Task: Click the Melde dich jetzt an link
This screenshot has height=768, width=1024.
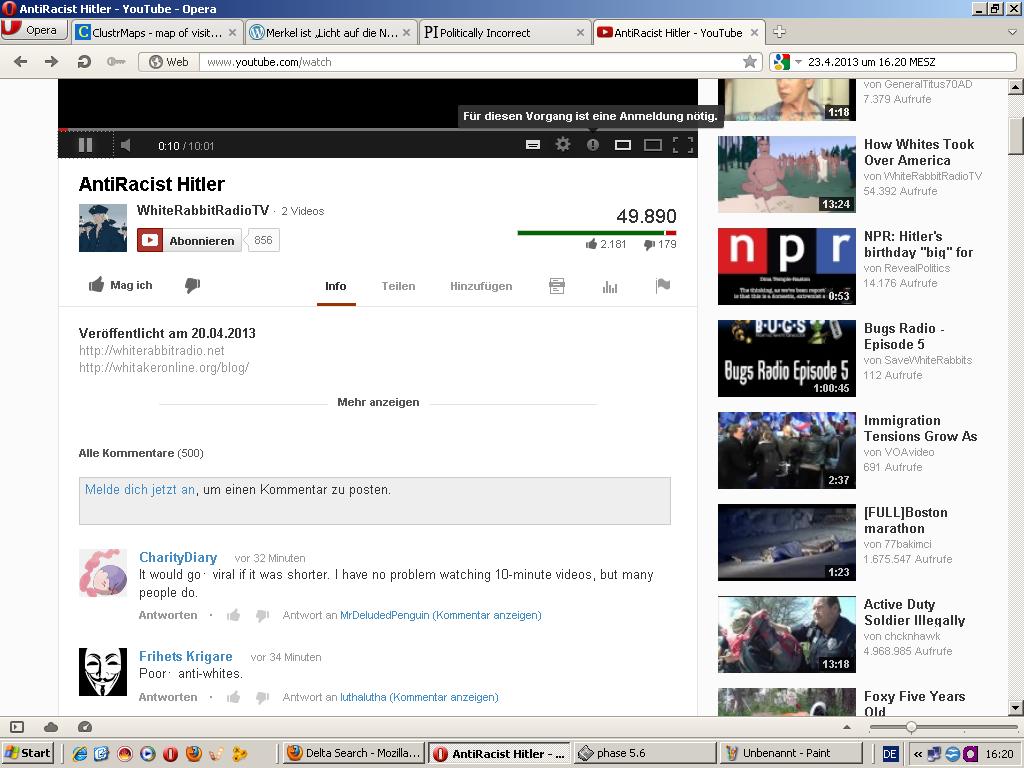Action: pos(140,490)
